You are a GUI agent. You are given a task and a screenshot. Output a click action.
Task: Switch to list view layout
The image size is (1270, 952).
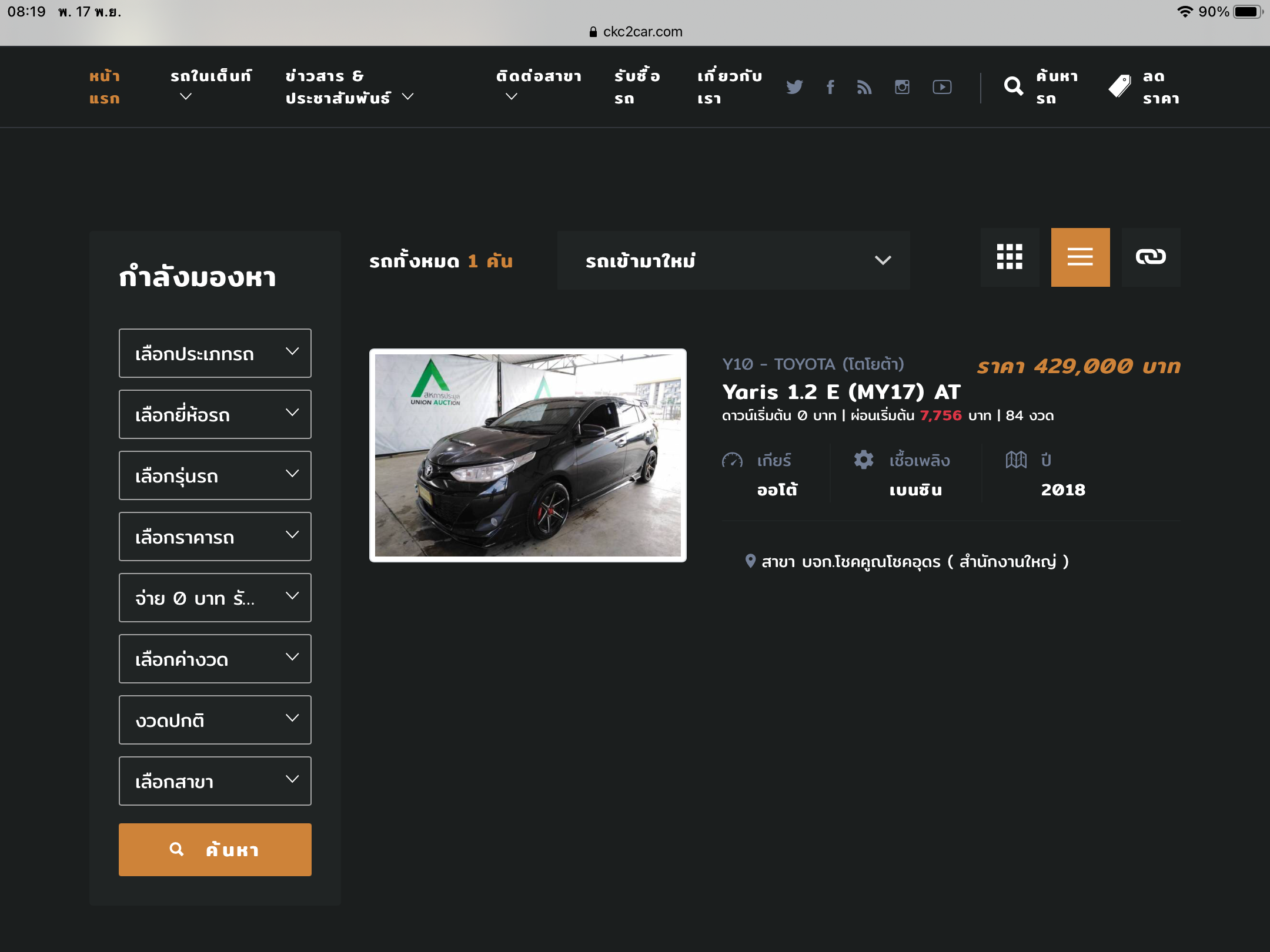coord(1080,257)
